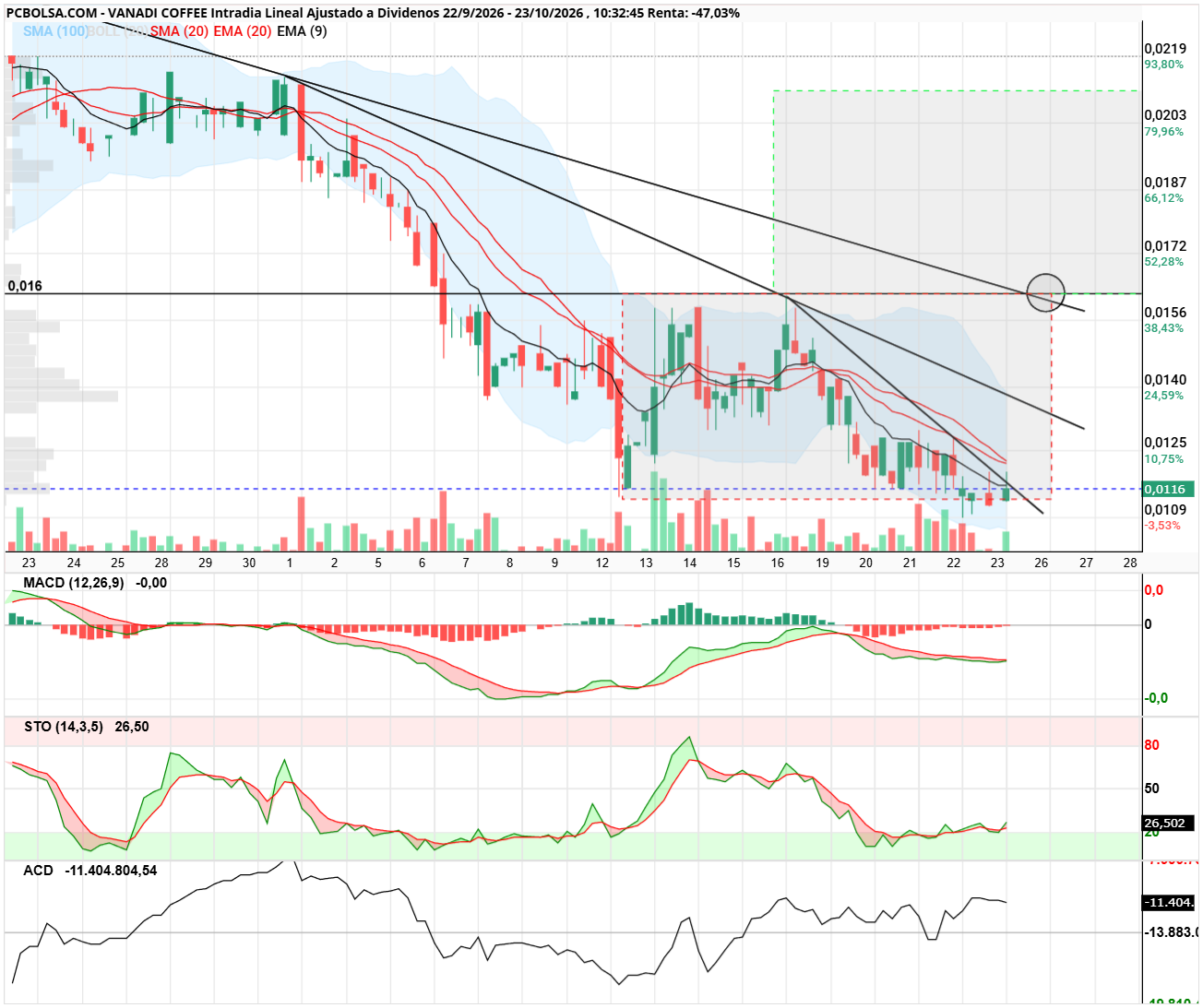1203x1008 pixels.
Task: Click the stochastic 80 level label
Action: 1152,745
